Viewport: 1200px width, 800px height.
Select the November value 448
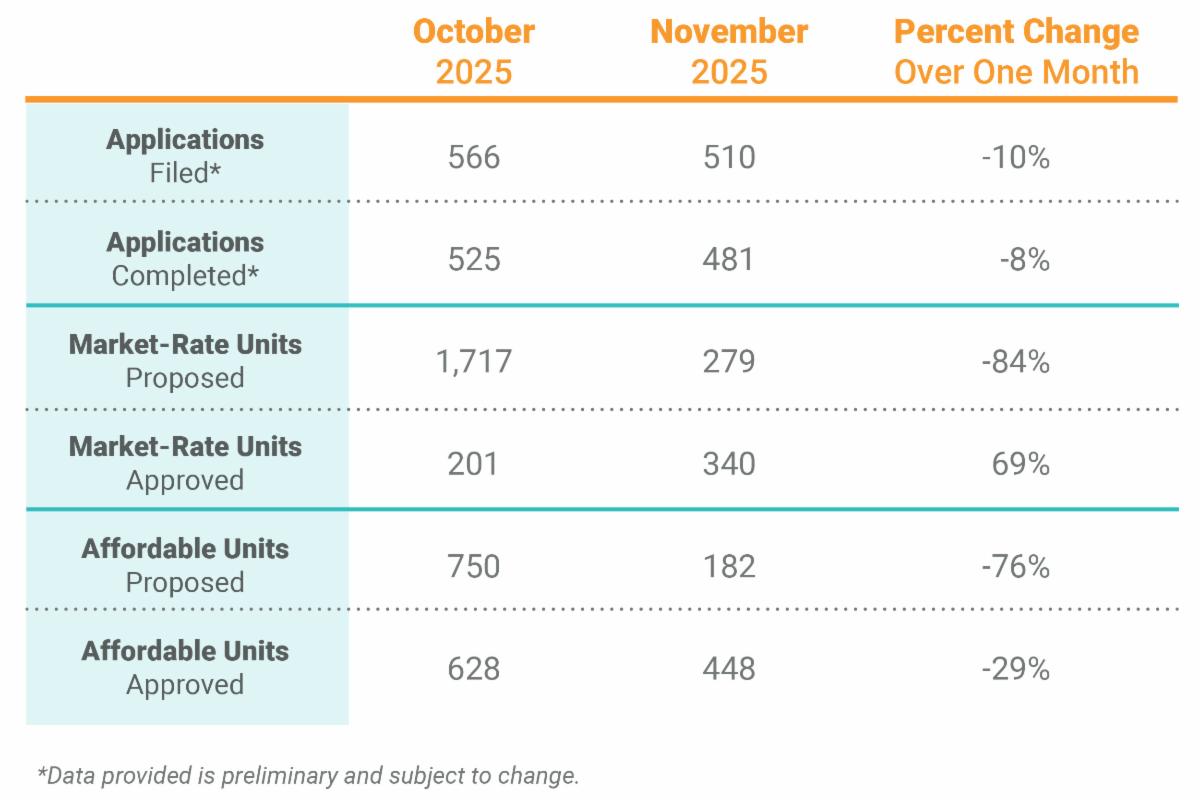coord(728,669)
